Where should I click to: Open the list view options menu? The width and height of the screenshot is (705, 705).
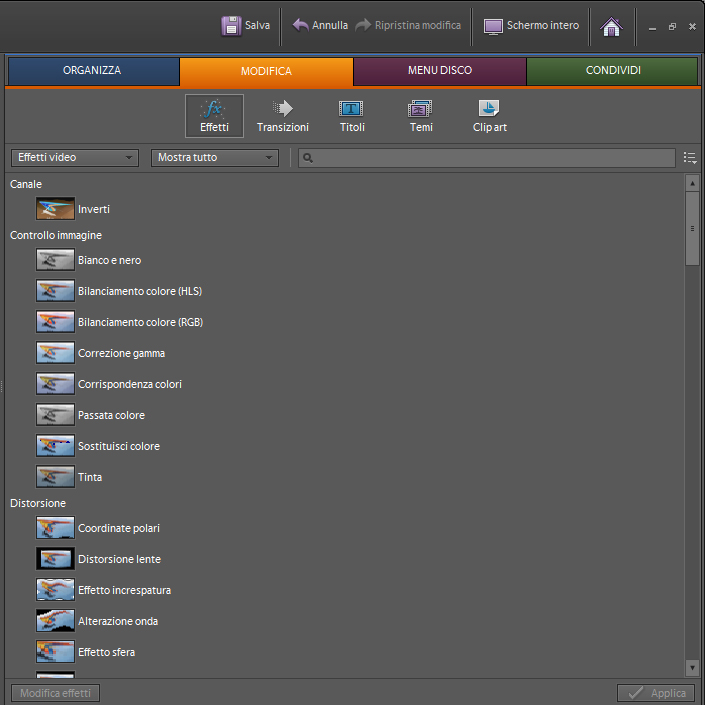click(x=690, y=158)
